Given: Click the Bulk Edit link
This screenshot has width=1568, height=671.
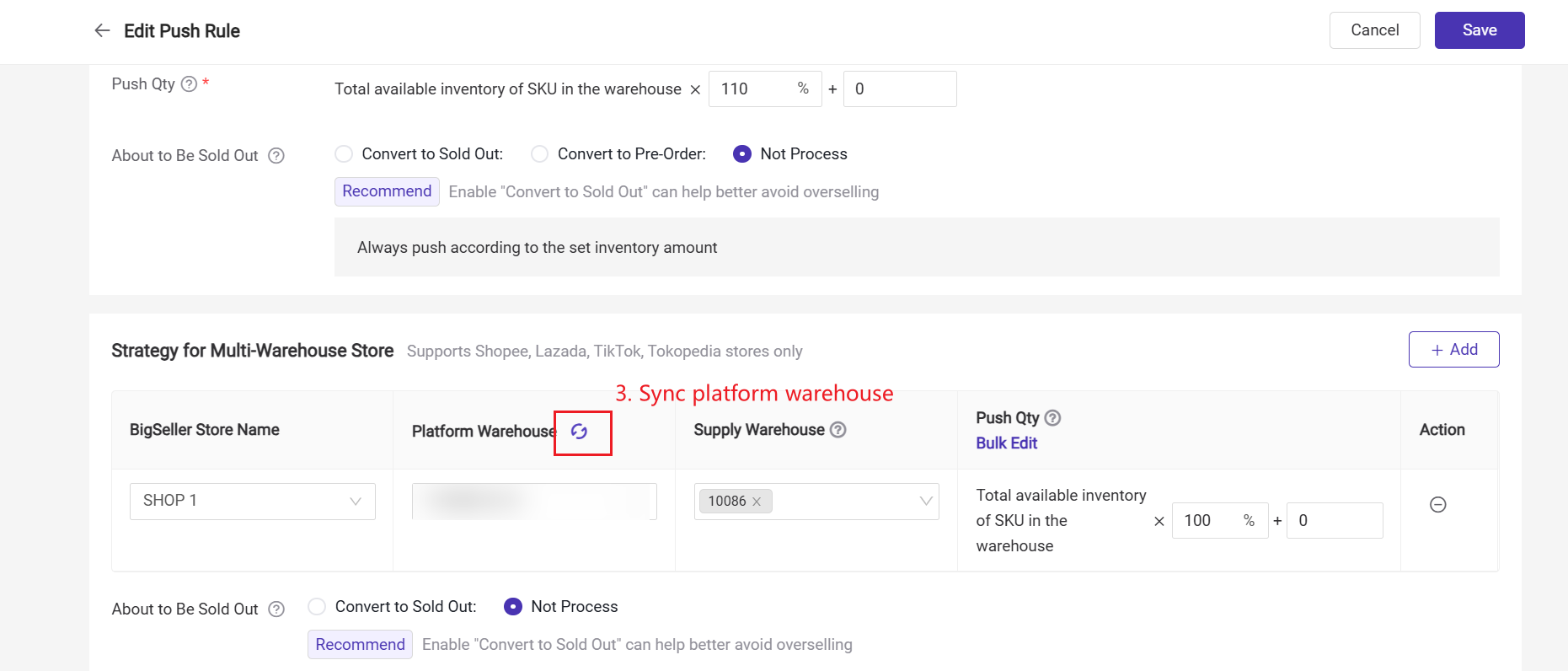Looking at the screenshot, I should coord(1006,443).
